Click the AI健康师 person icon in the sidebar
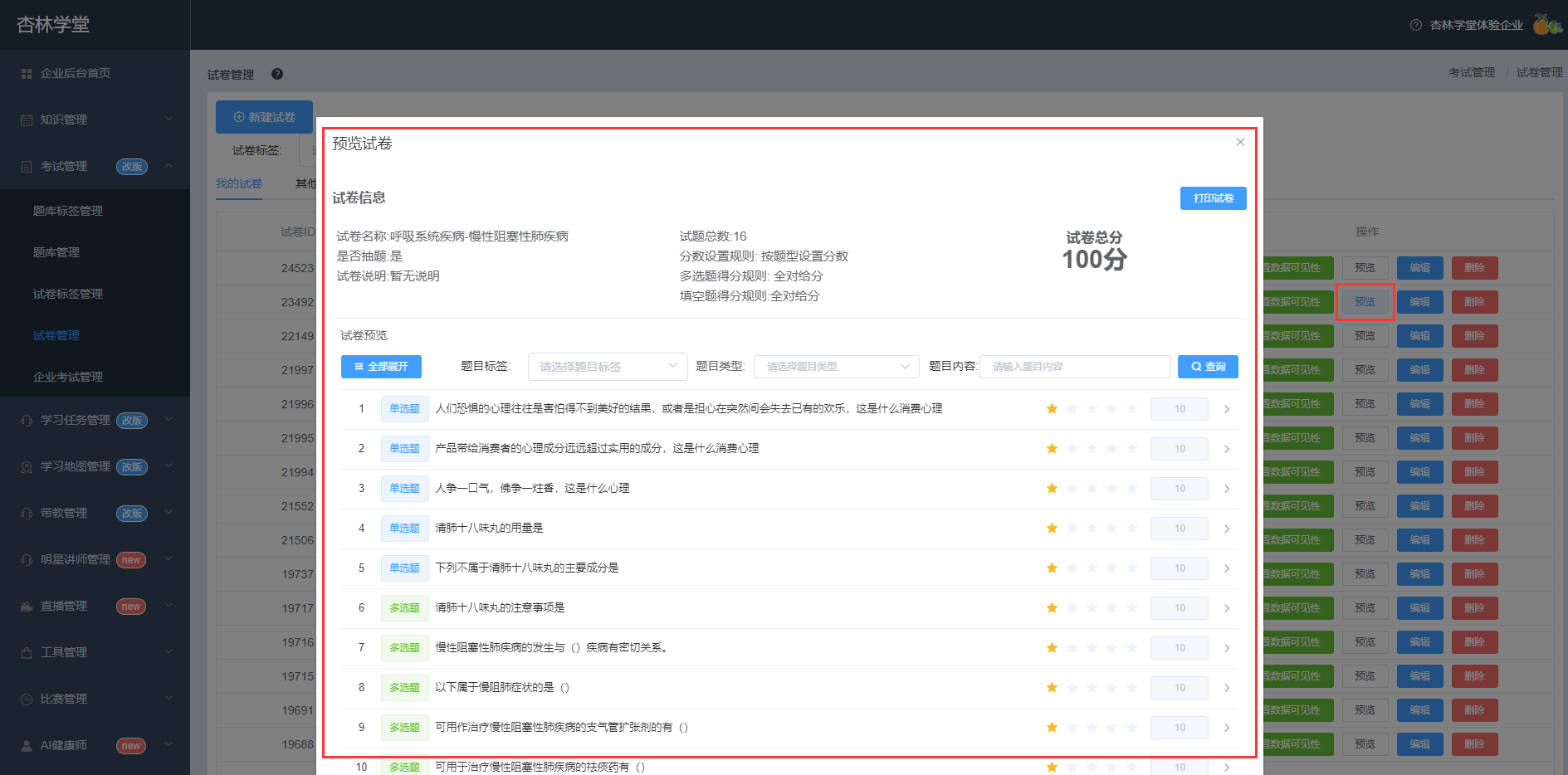 click(x=27, y=746)
